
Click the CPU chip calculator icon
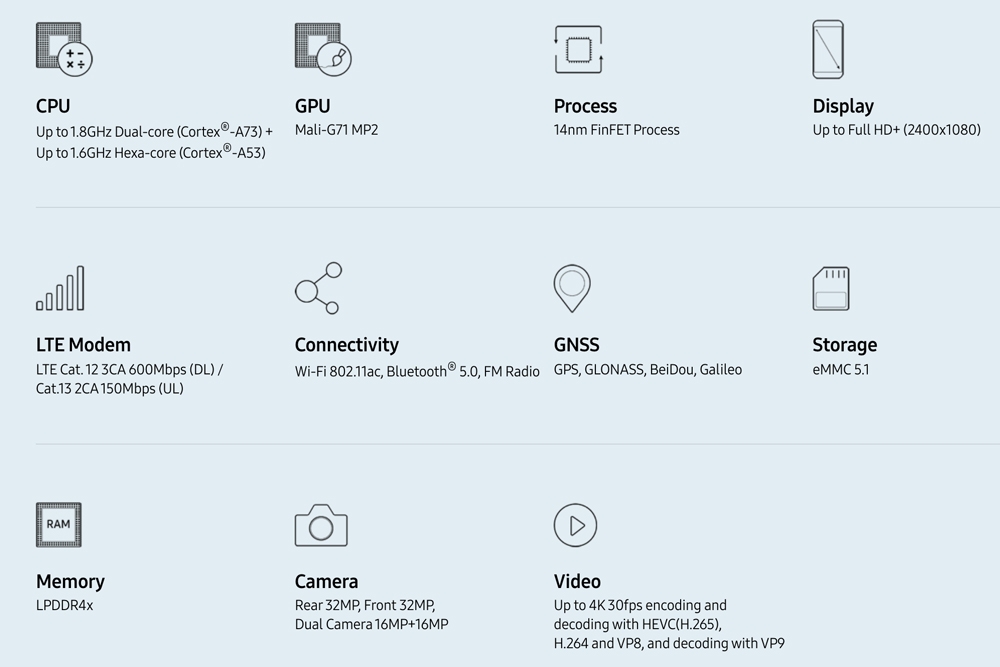pyautogui.click(x=64, y=48)
